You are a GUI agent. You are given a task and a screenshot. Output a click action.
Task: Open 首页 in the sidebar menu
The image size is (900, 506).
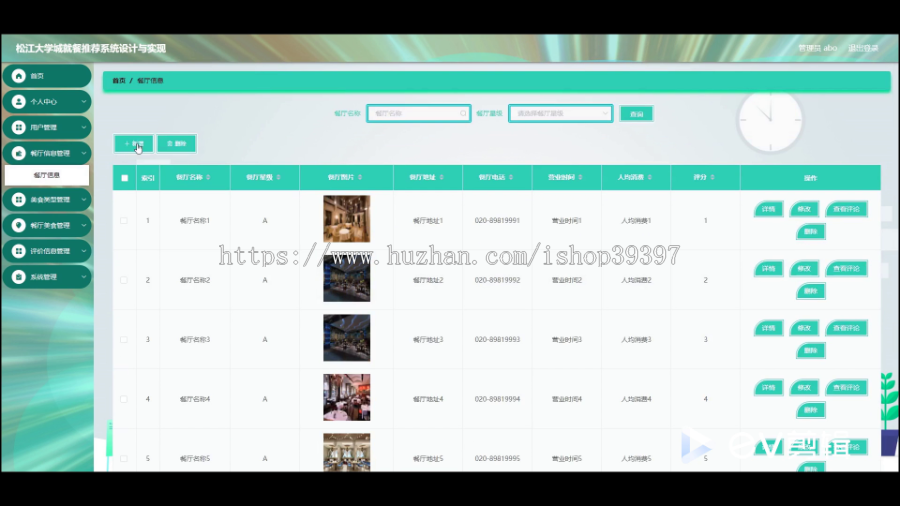click(47, 76)
